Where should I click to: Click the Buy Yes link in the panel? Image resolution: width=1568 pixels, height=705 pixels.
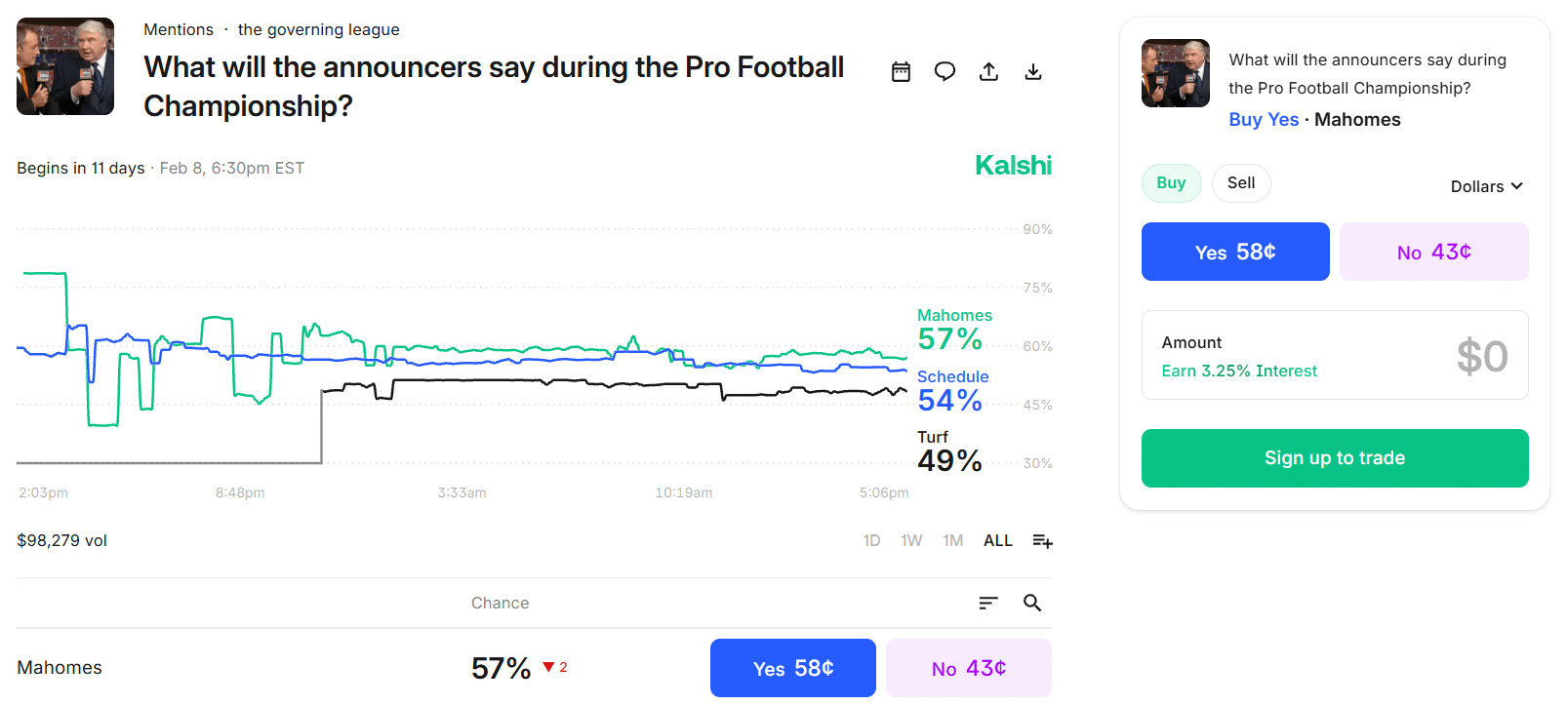coord(1264,119)
